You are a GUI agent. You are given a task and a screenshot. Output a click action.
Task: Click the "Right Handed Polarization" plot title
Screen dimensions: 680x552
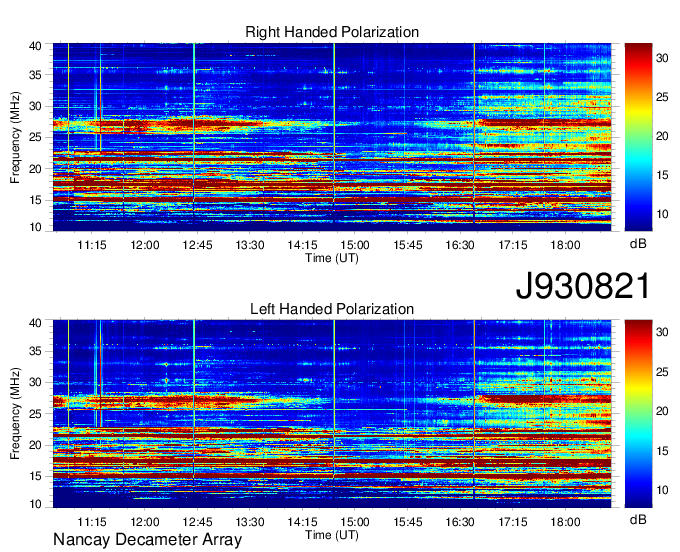pyautogui.click(x=332, y=32)
